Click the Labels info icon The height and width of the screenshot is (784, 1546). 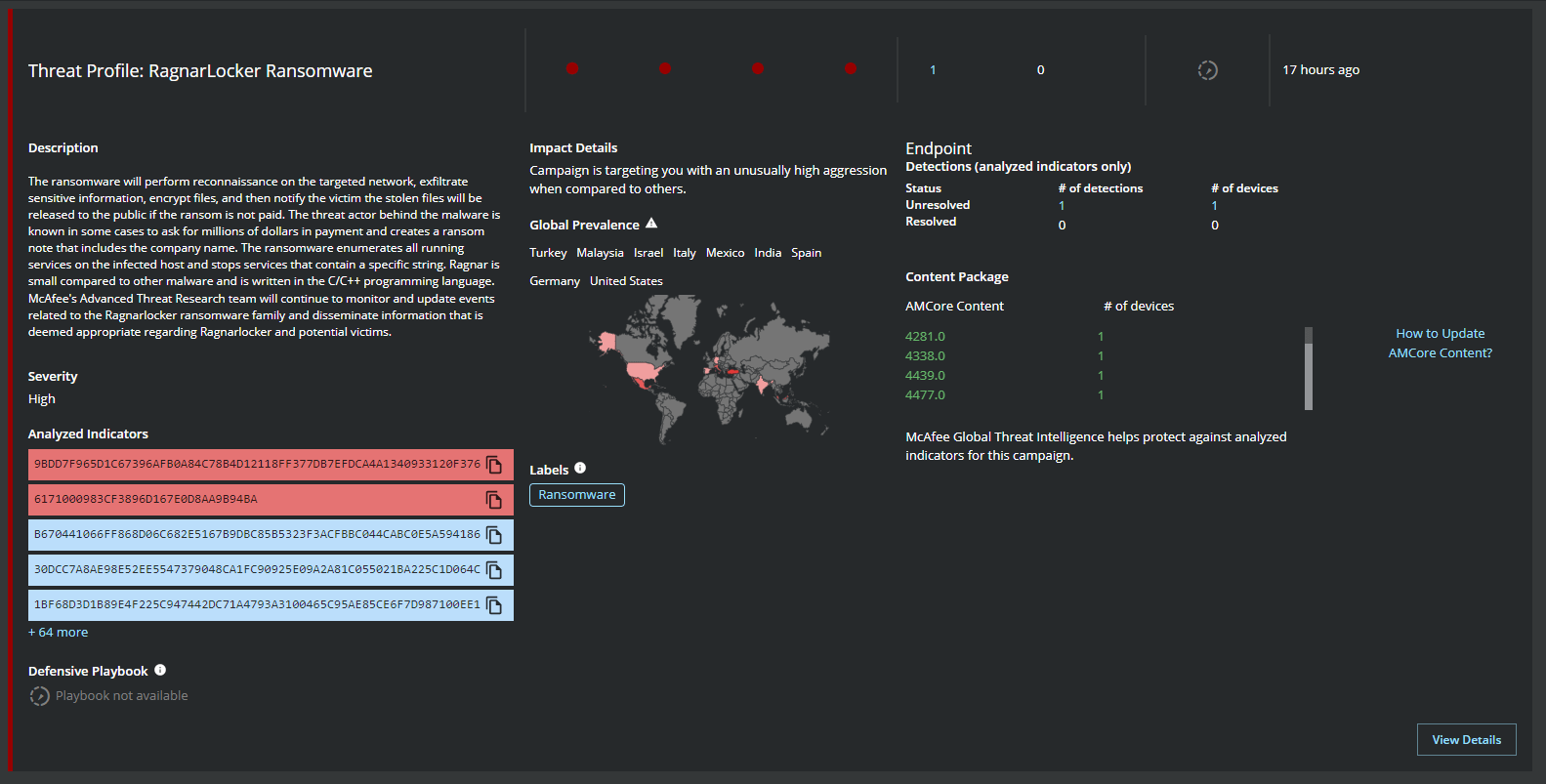(x=580, y=468)
